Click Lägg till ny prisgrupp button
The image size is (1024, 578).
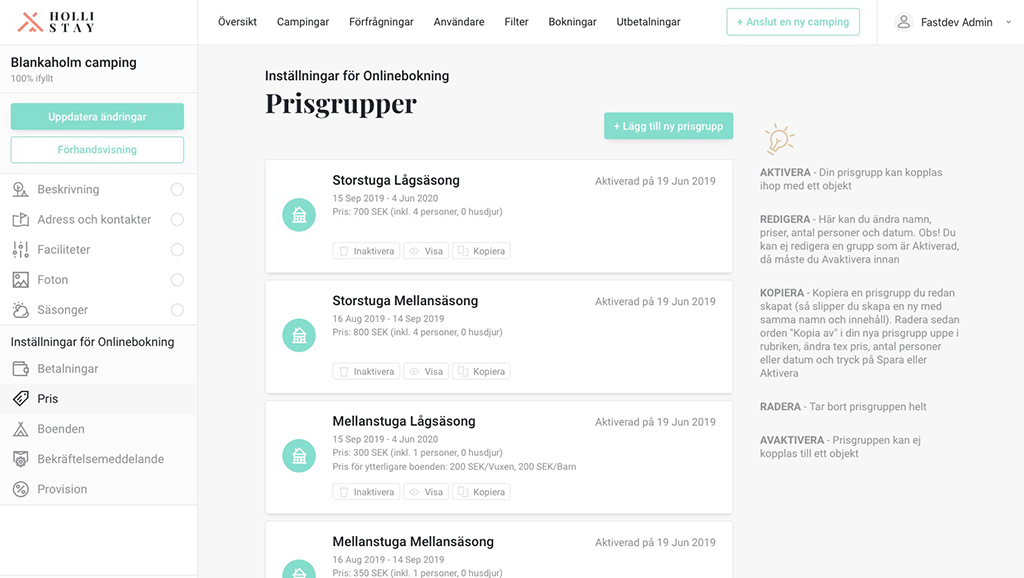tap(668, 126)
